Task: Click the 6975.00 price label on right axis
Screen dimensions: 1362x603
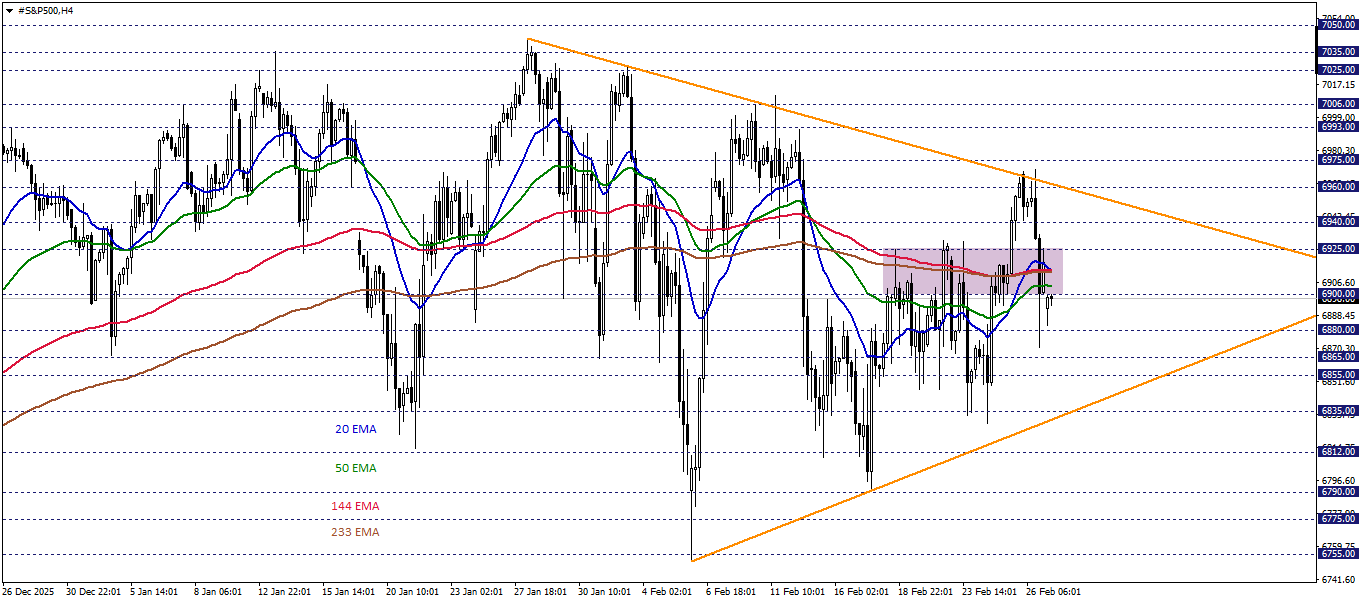Action: [x=1337, y=157]
